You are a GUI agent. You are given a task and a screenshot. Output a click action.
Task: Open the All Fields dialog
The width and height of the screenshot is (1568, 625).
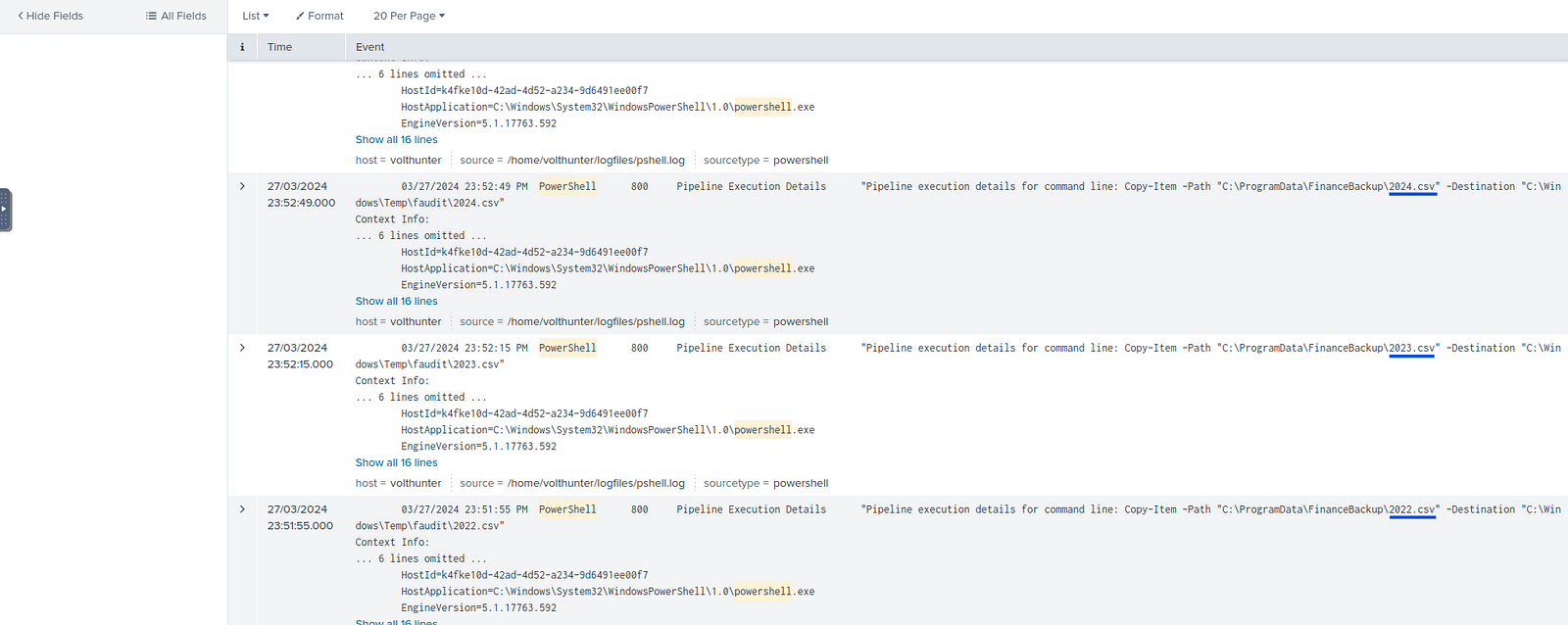coord(176,16)
